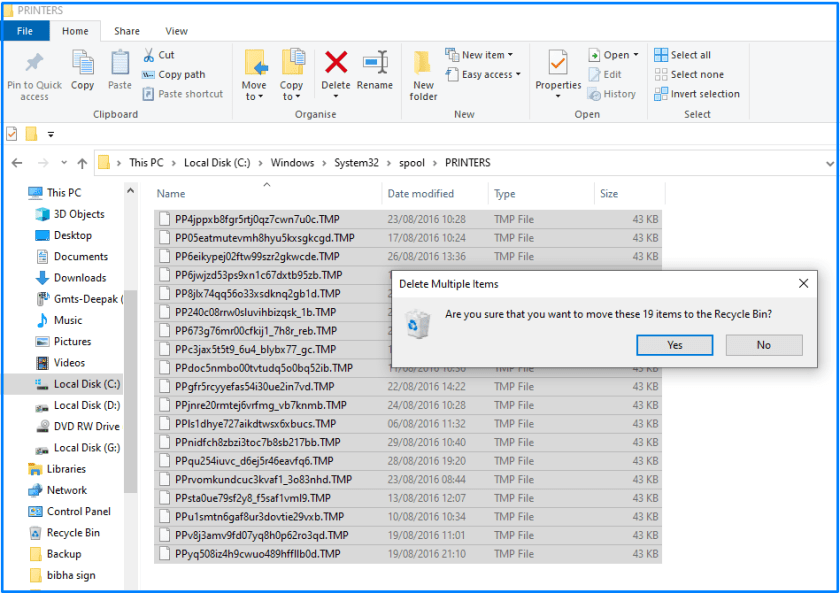Screen dimensions: 840x593
Task: Click the Properties checkmark icon
Action: (558, 63)
